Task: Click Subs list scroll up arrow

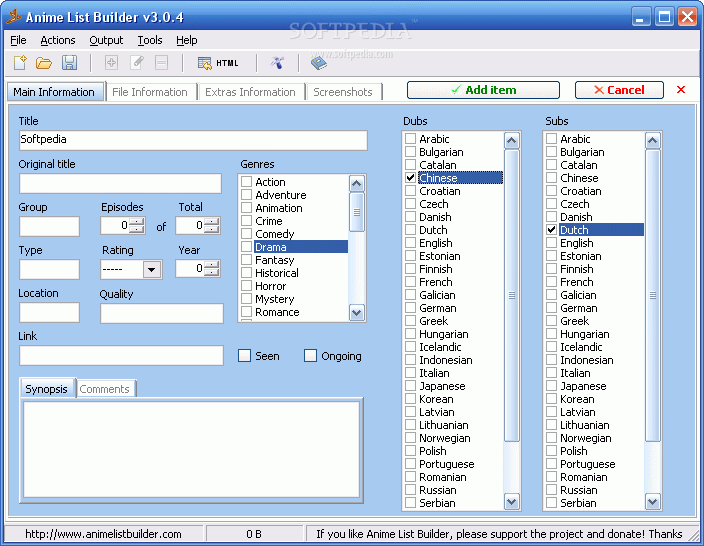Action: pos(652,141)
